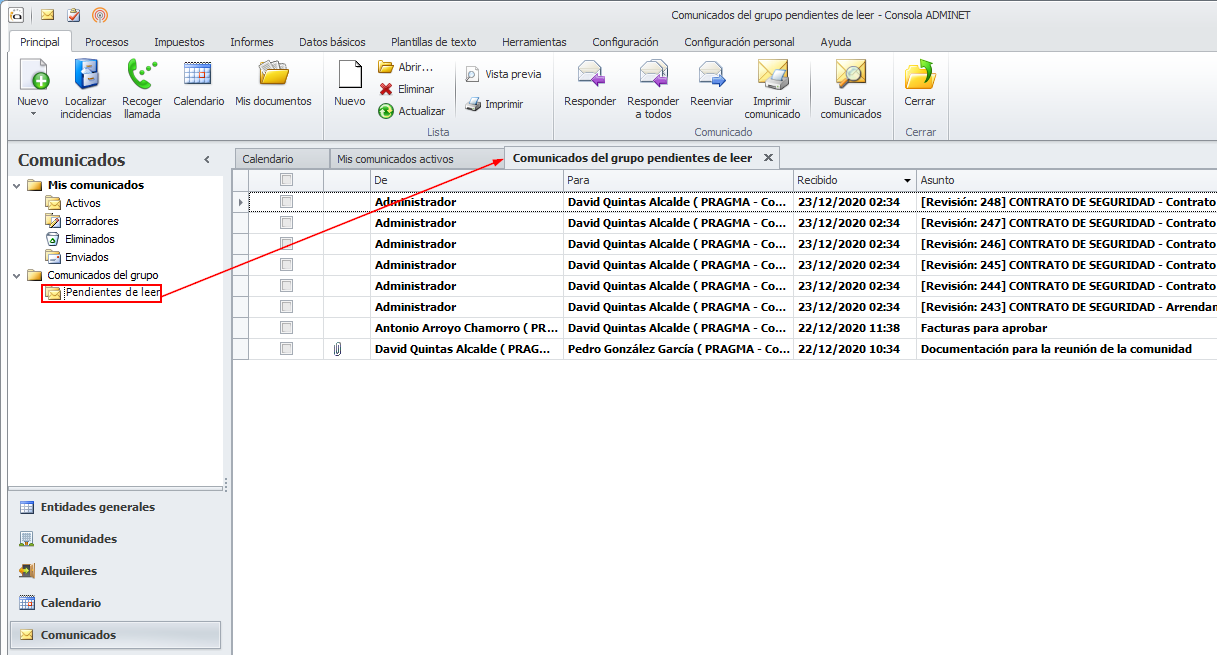
Task: Open Localizar incidencias tool
Action: 85,89
